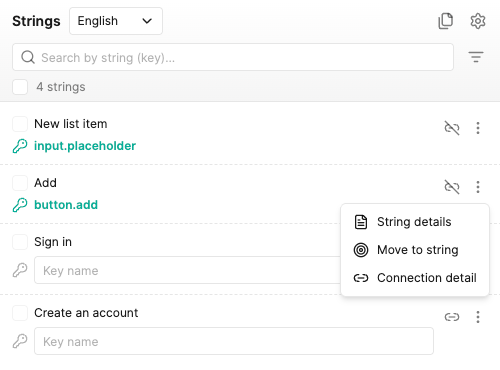The height and width of the screenshot is (370, 500).
Task: Click the key icon beside input.placeholder
Action: [20, 146]
